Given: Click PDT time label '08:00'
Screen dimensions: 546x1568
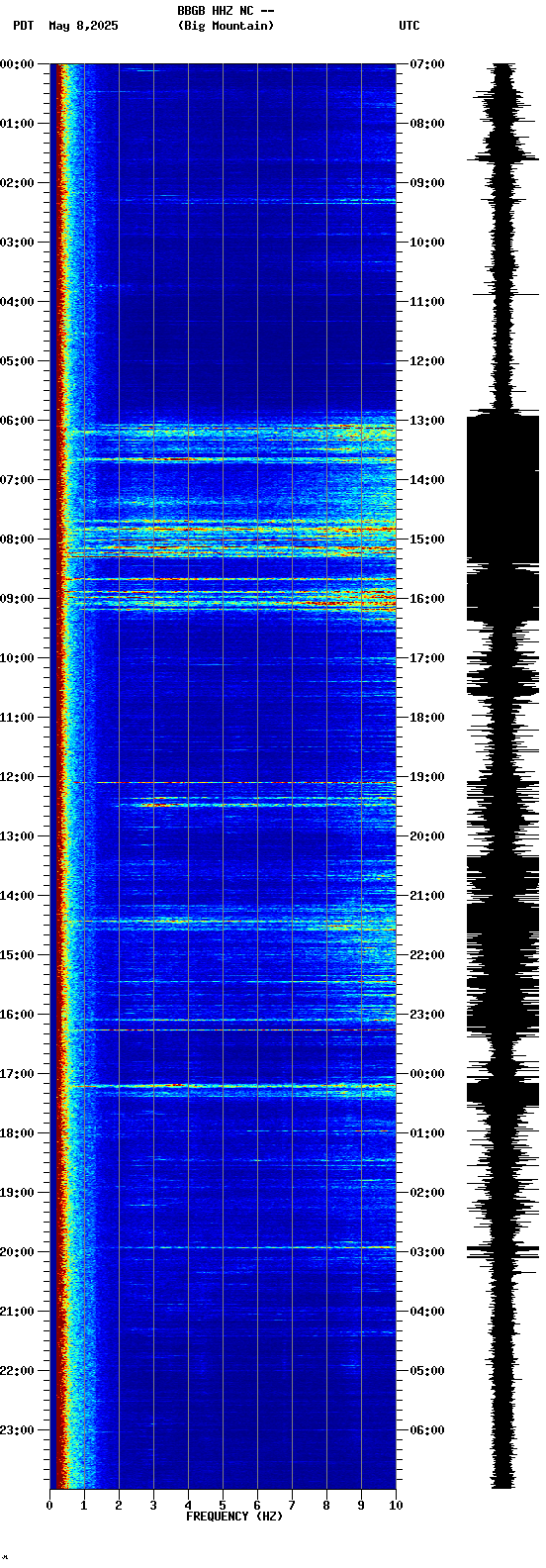Looking at the screenshot, I should point(18,539).
